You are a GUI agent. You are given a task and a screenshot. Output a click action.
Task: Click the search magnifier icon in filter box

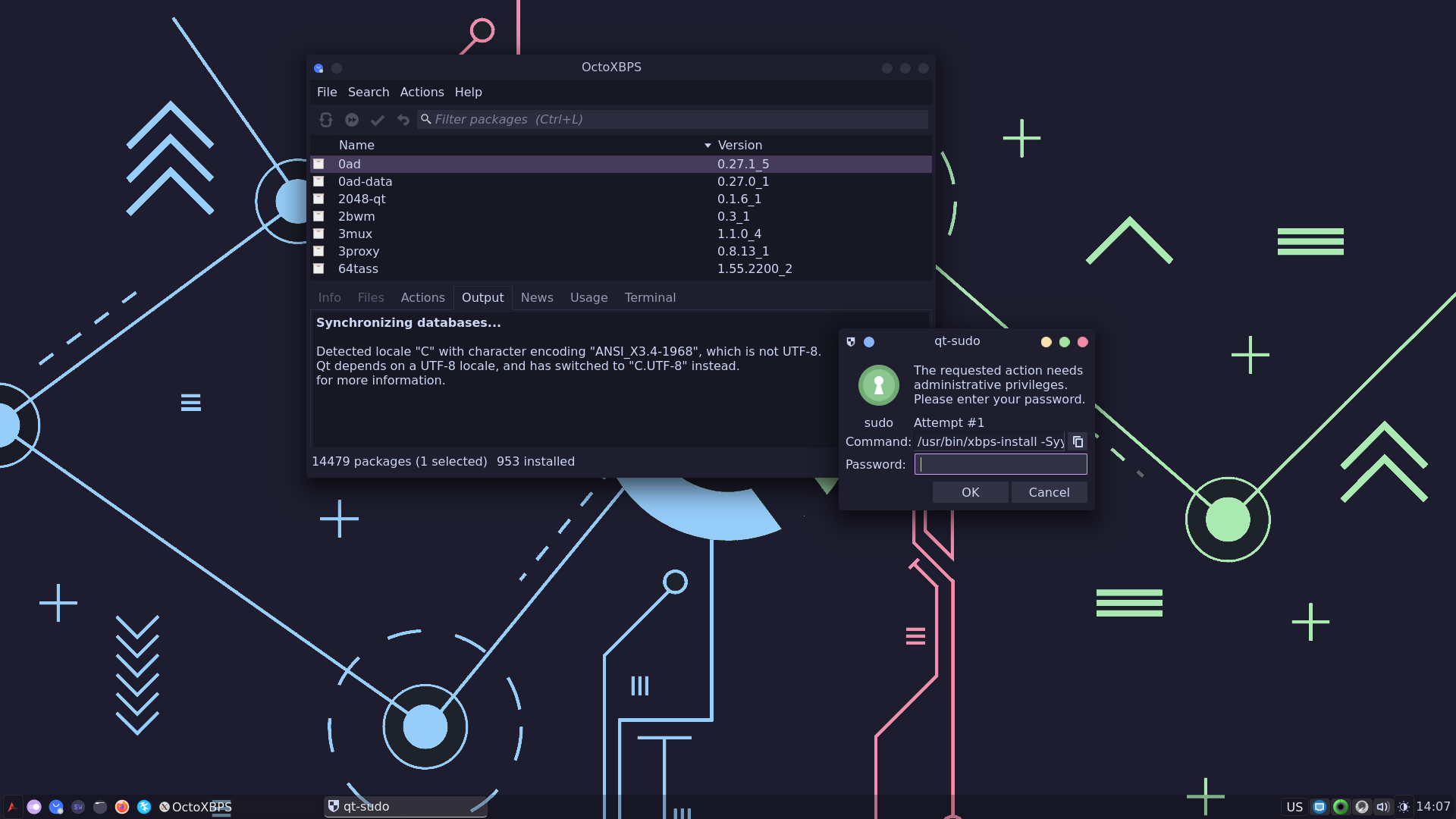(426, 119)
